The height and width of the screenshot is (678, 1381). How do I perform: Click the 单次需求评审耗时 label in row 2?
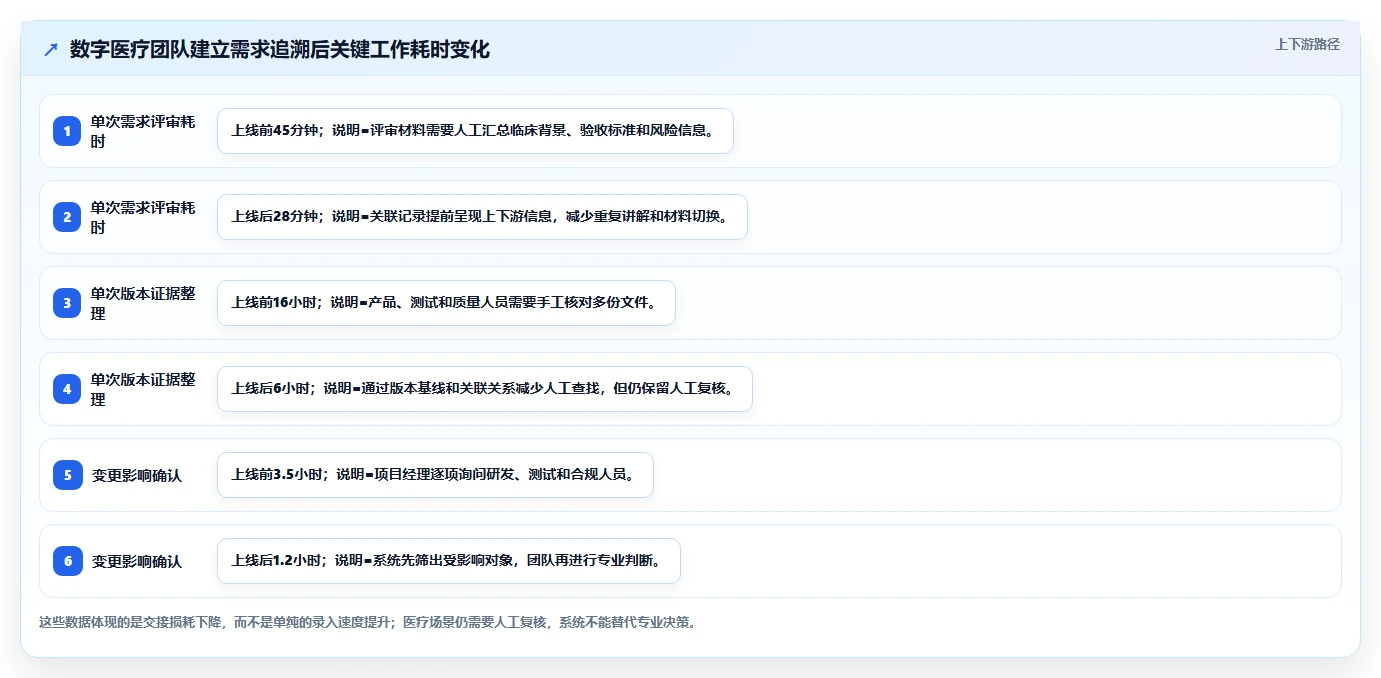(143, 217)
